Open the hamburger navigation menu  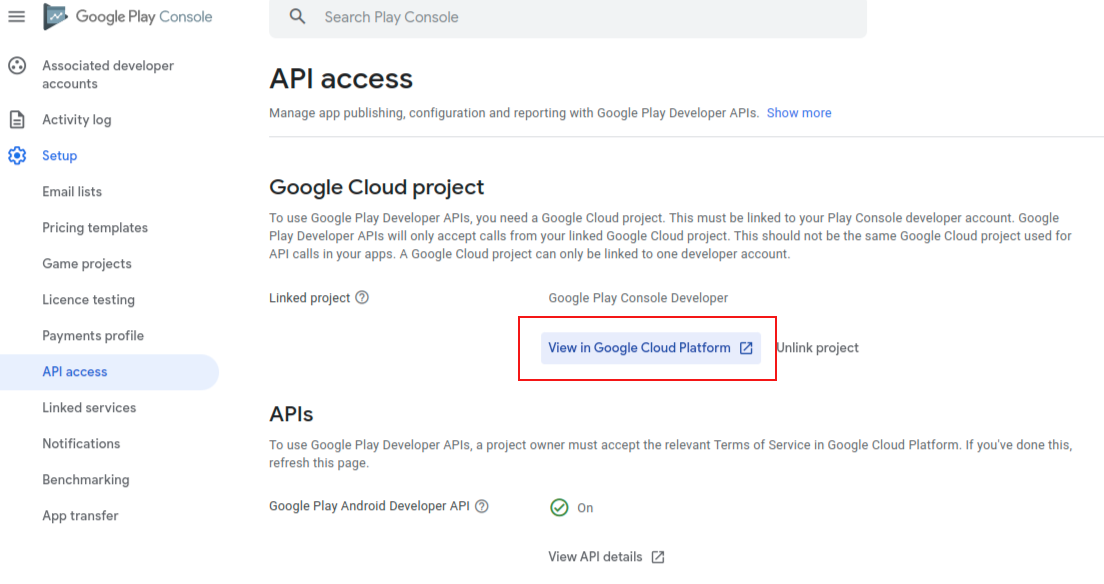click(16, 16)
